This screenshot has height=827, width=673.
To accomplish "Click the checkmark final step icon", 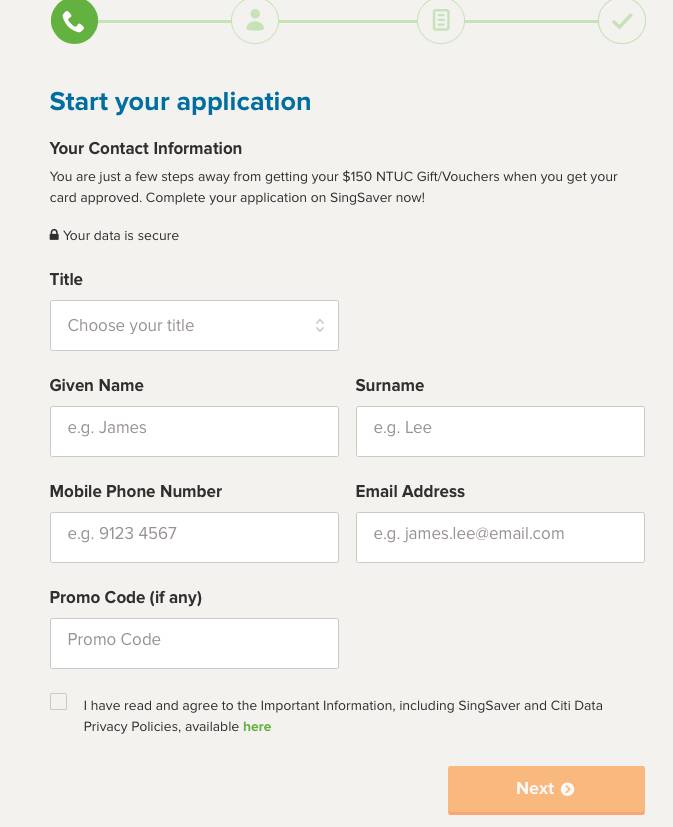I will (622, 20).
